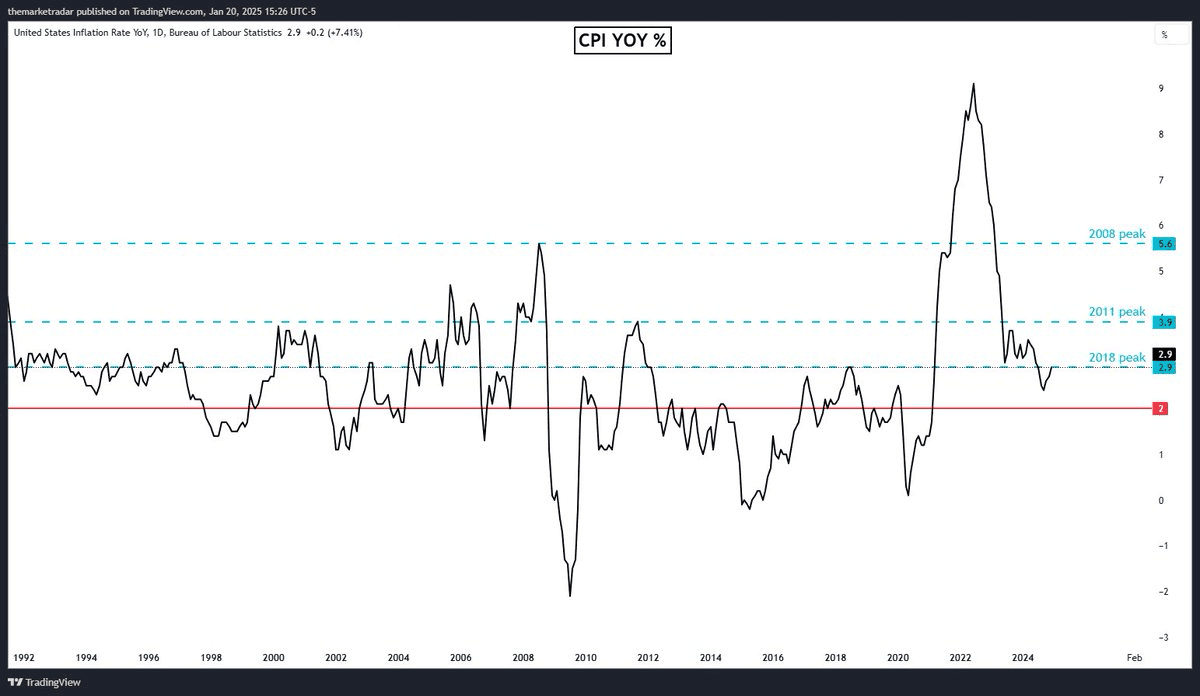Click the 2022 year label on time axis
The image size is (1200, 696).
961,658
